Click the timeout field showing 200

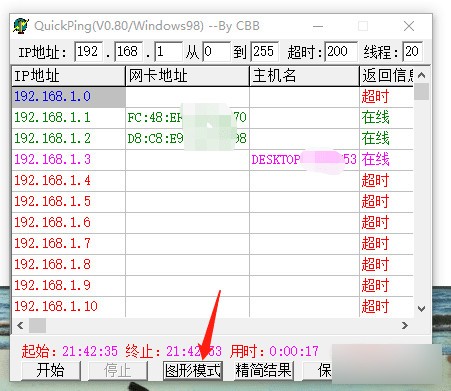point(341,52)
